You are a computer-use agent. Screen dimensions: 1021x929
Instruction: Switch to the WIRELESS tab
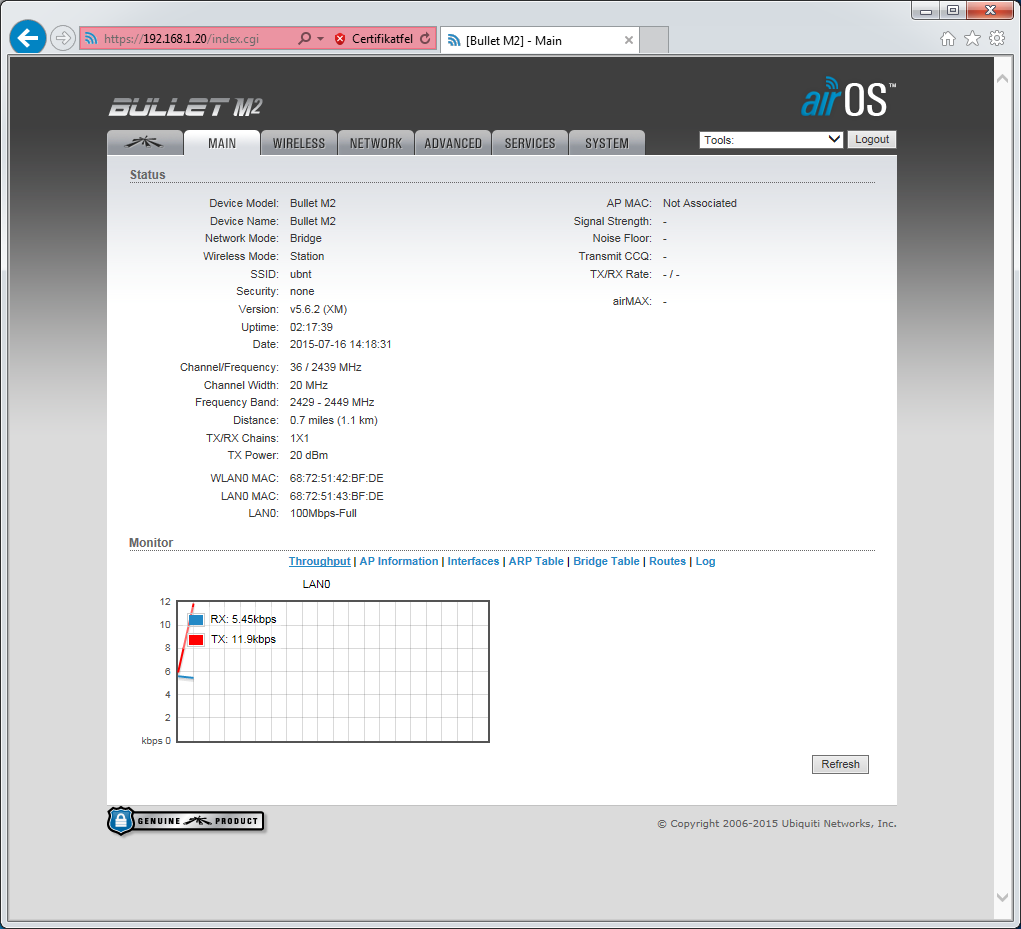299,143
